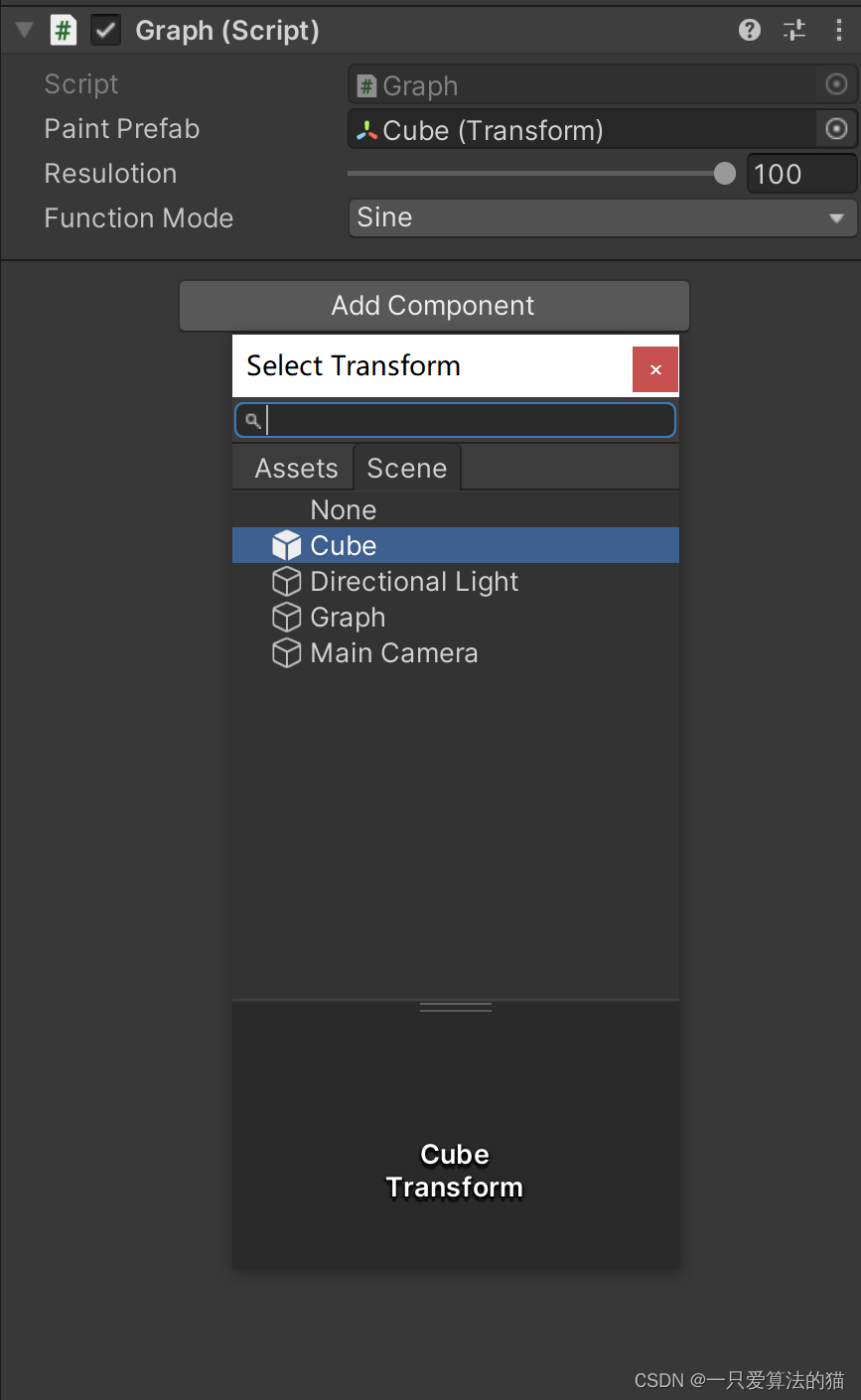Click the object picker next to Paint Prefab
861x1400 pixels.
835,129
